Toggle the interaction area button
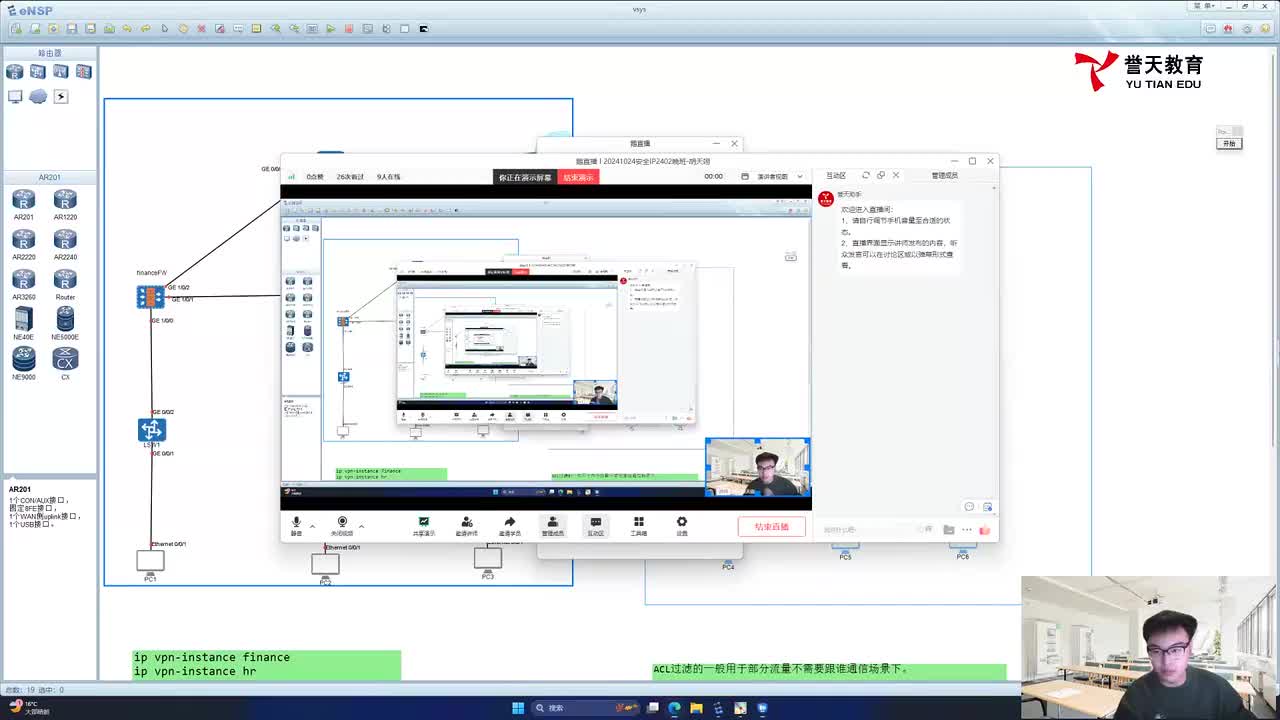The width and height of the screenshot is (1280, 720). (596, 526)
